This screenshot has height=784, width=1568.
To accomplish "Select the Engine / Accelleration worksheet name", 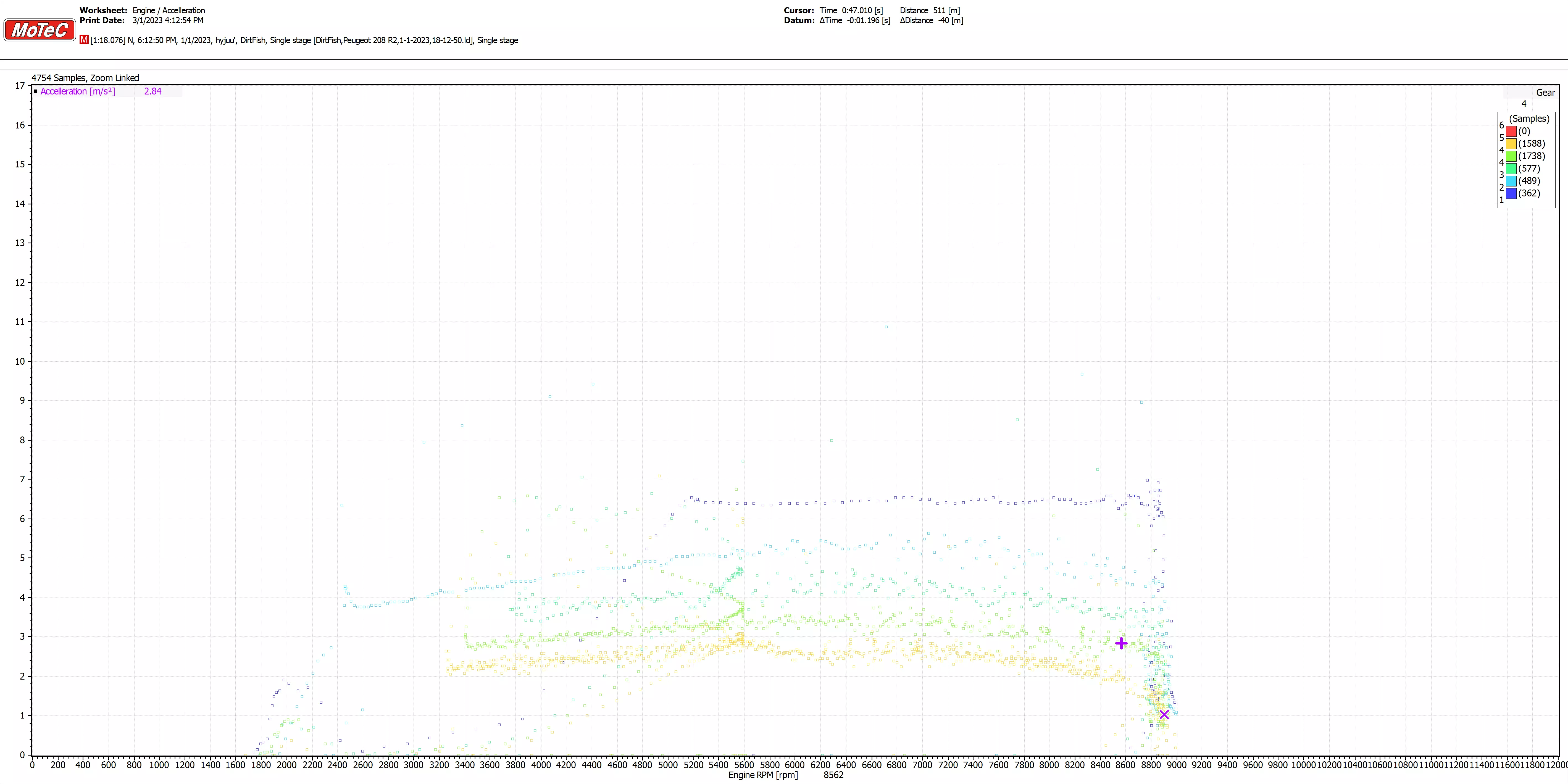I will (x=169, y=10).
